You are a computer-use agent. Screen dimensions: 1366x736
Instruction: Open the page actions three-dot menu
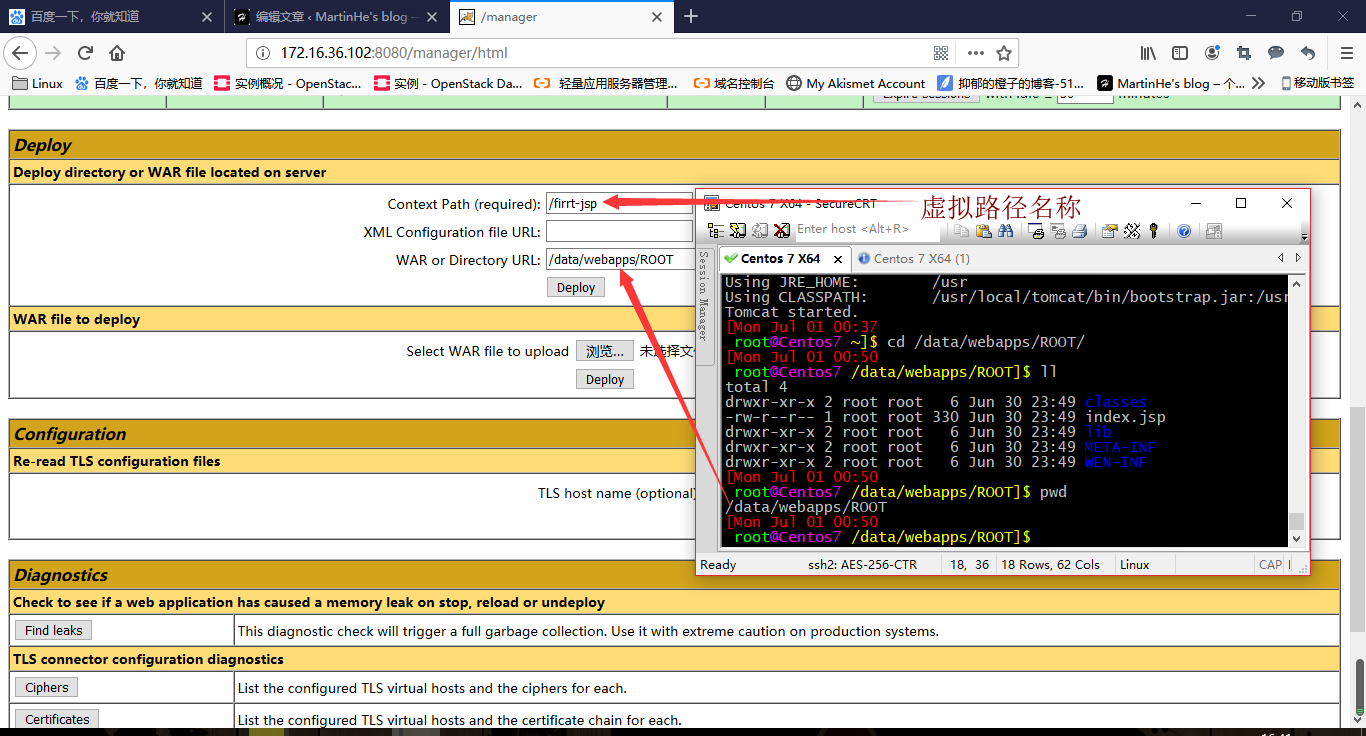974,53
